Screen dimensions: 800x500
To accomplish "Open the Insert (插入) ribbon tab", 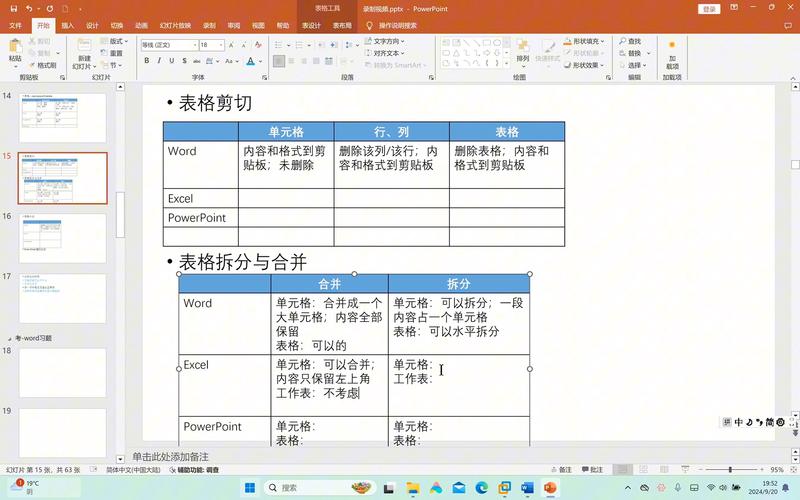I will coord(68,25).
